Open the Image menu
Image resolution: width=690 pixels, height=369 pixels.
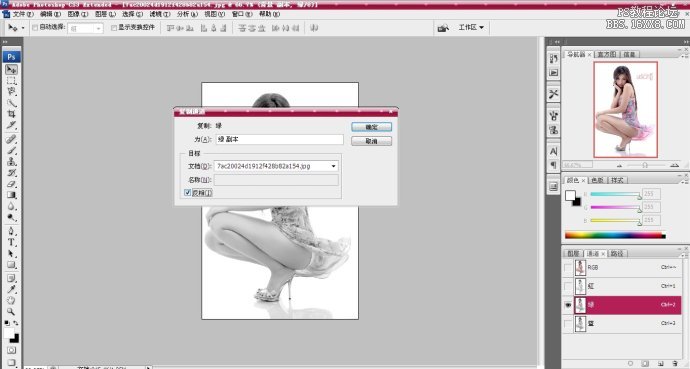78,14
